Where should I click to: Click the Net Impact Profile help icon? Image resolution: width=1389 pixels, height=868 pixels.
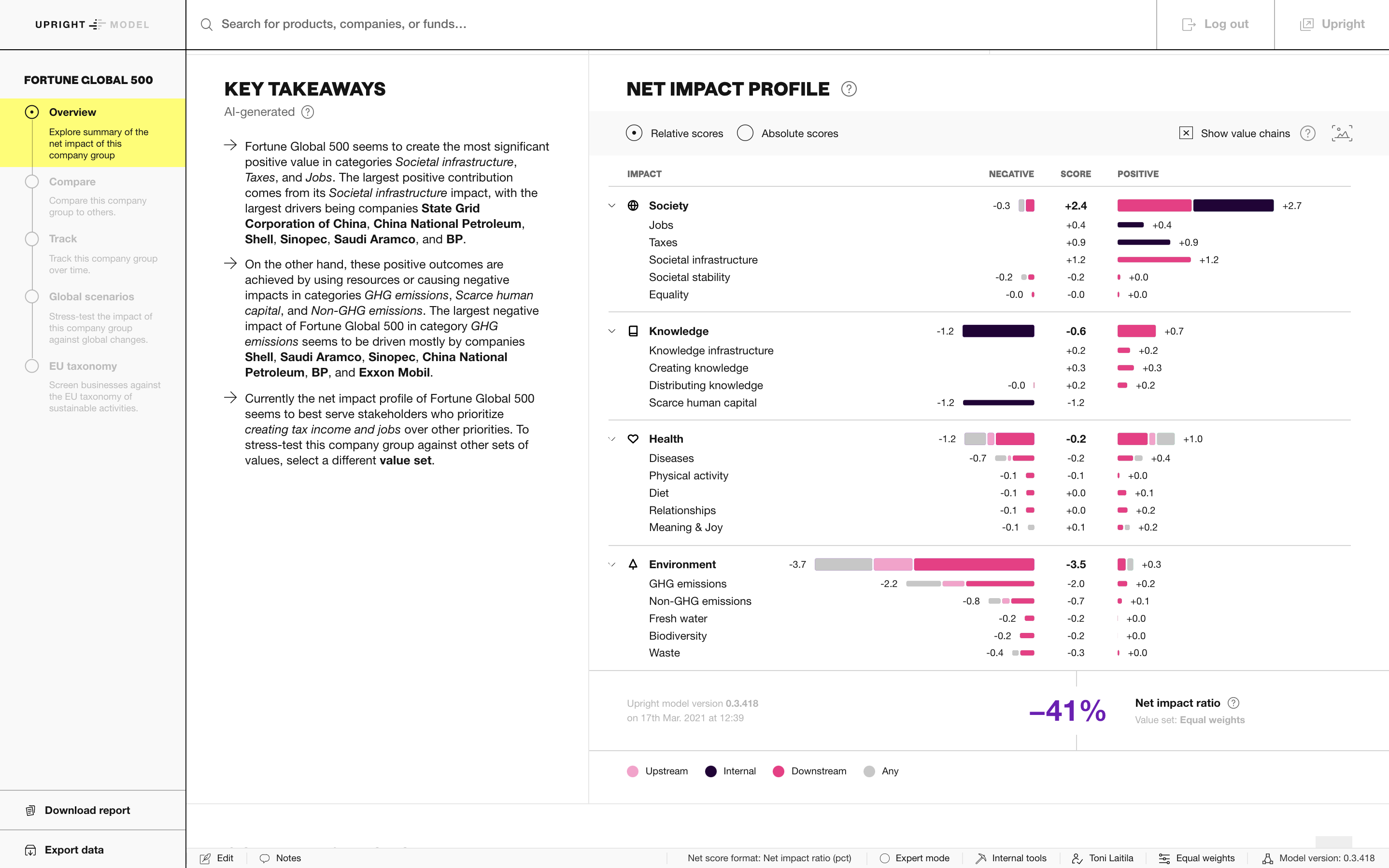tap(849, 89)
